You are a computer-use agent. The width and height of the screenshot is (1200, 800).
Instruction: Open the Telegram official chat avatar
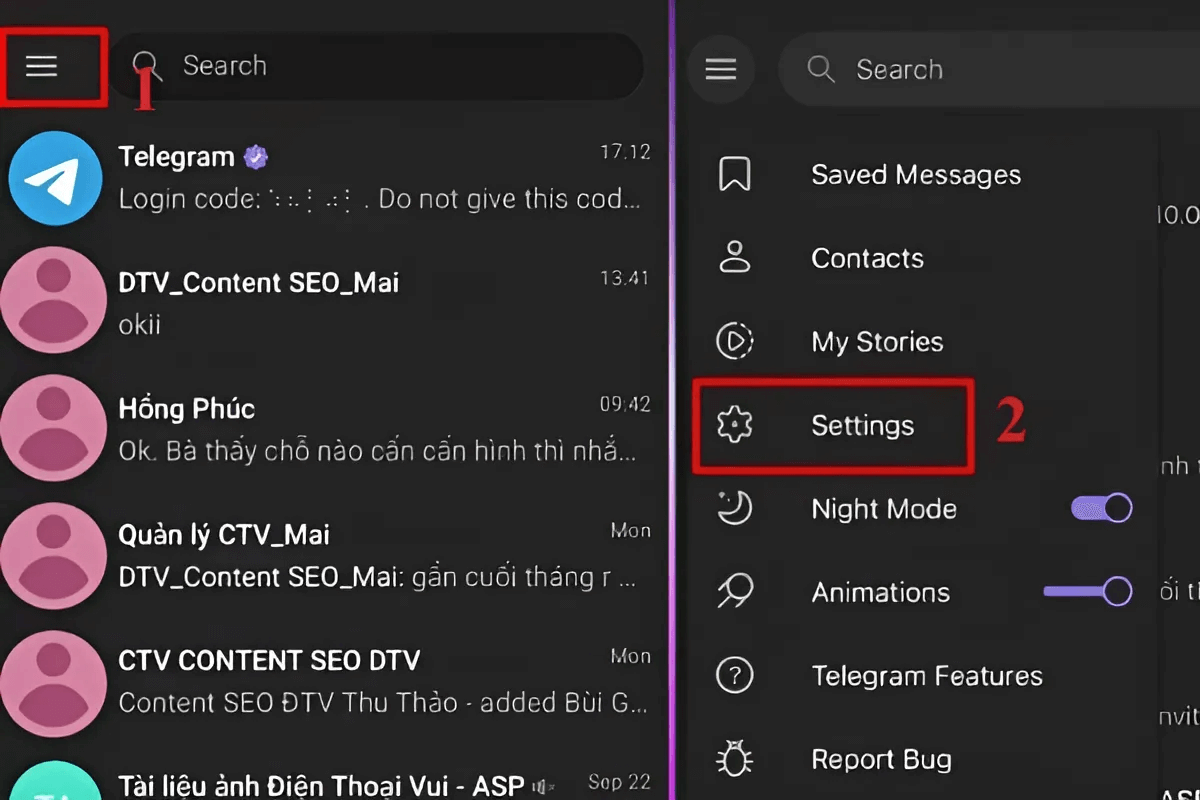coord(55,179)
